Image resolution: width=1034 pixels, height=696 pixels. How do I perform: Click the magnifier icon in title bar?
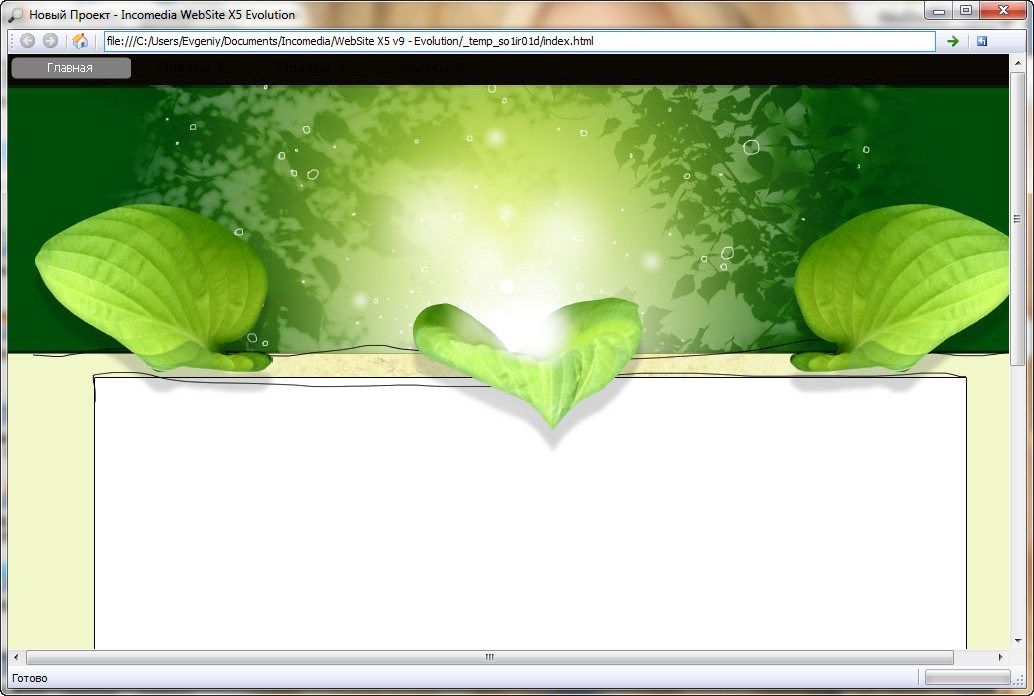tap(15, 14)
